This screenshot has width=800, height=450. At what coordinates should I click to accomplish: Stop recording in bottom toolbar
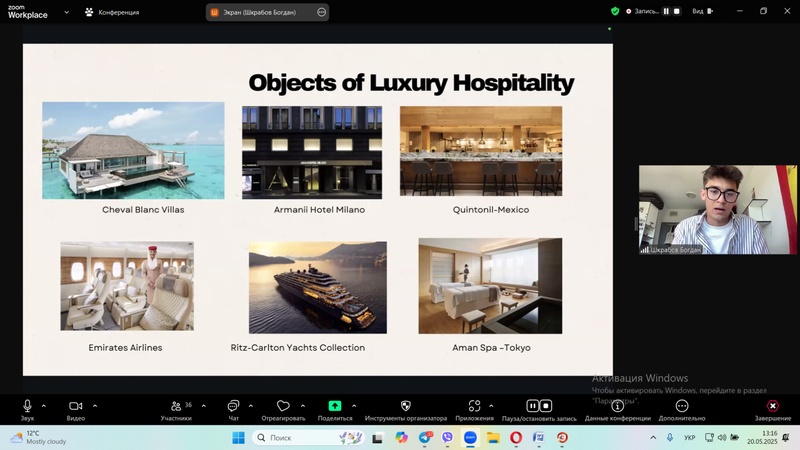coord(546,406)
